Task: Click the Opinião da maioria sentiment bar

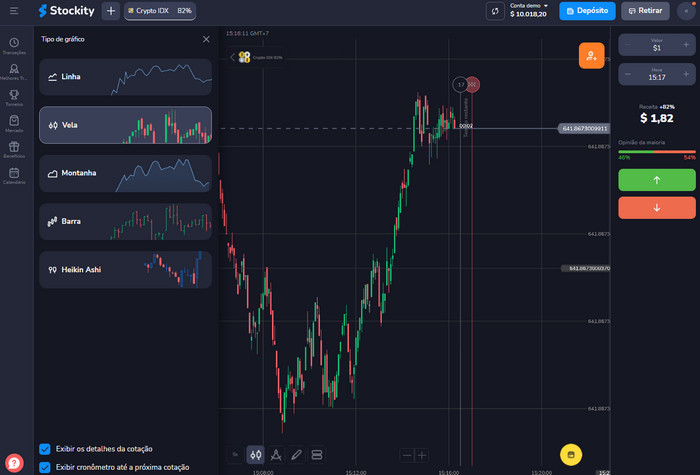Action: [657, 152]
